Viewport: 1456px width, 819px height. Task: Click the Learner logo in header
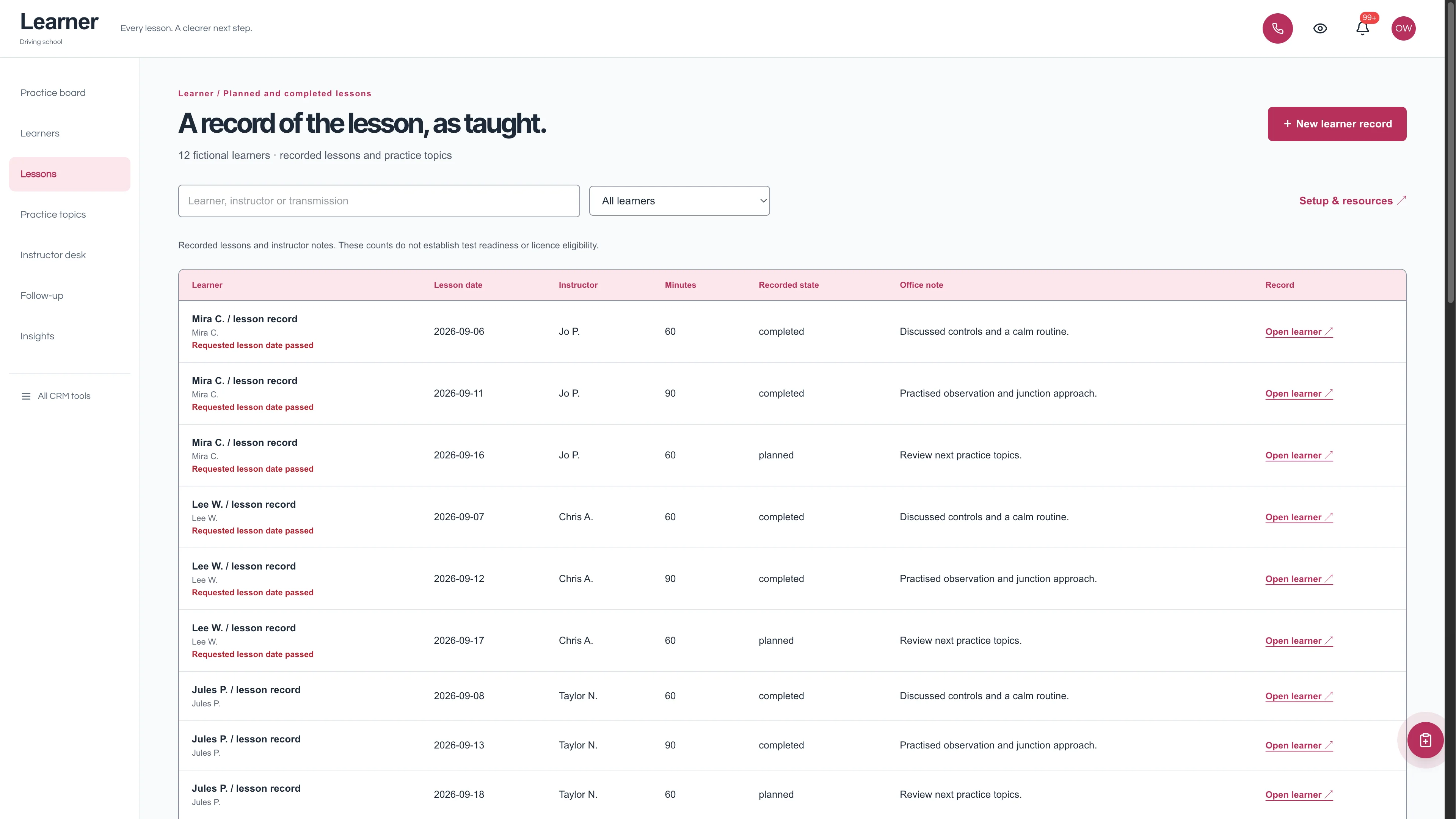[x=59, y=22]
